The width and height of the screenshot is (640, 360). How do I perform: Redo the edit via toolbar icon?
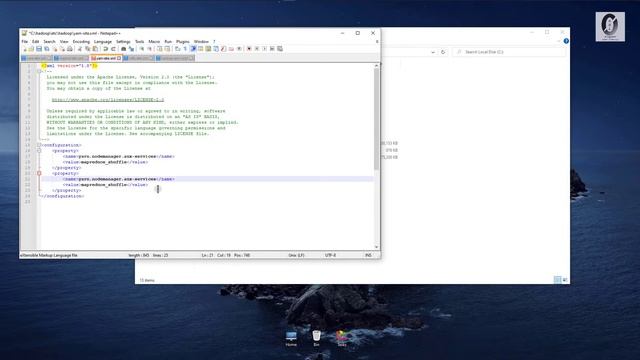[113, 49]
